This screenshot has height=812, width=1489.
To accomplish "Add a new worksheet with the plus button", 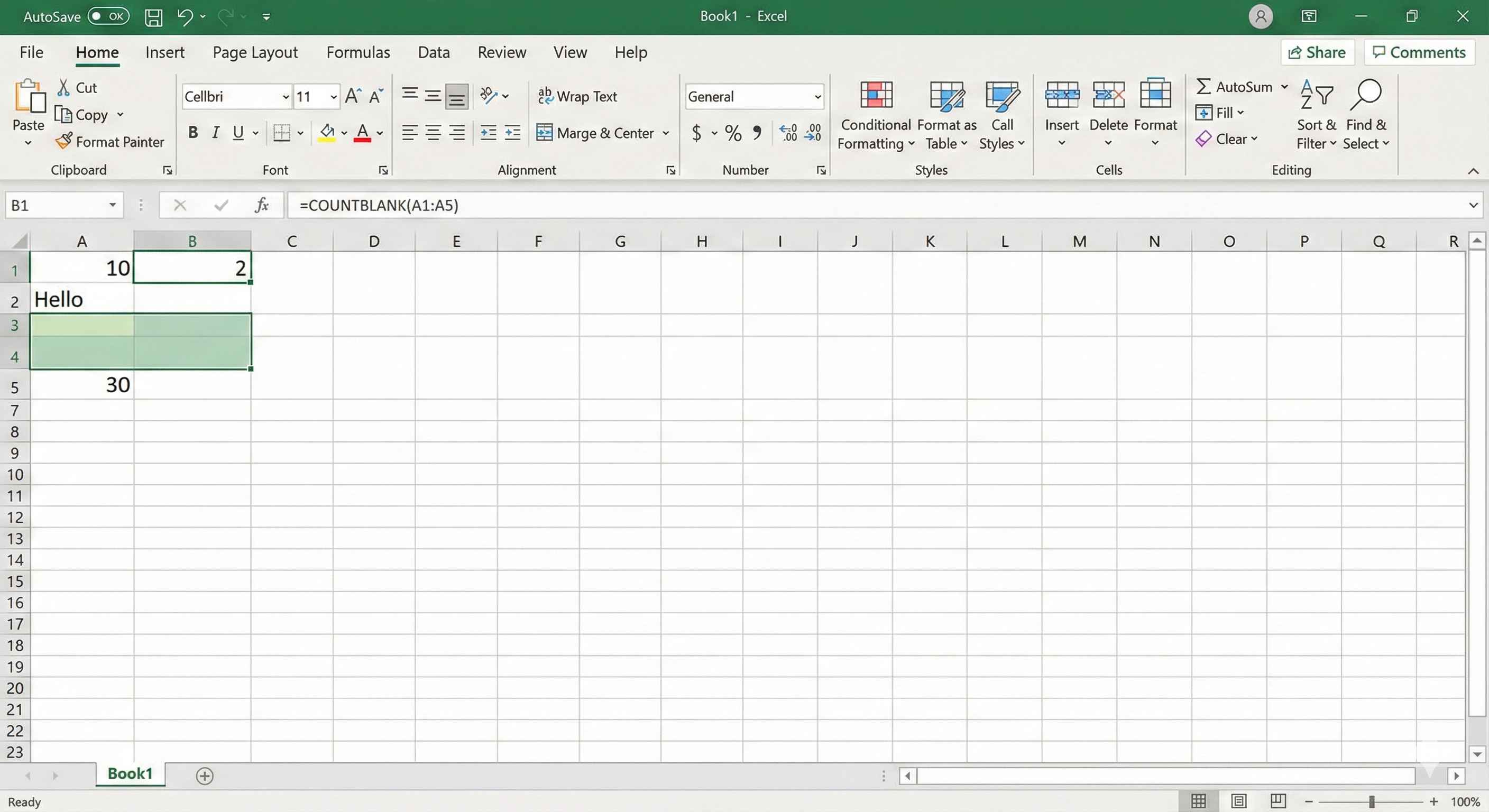I will pos(204,776).
